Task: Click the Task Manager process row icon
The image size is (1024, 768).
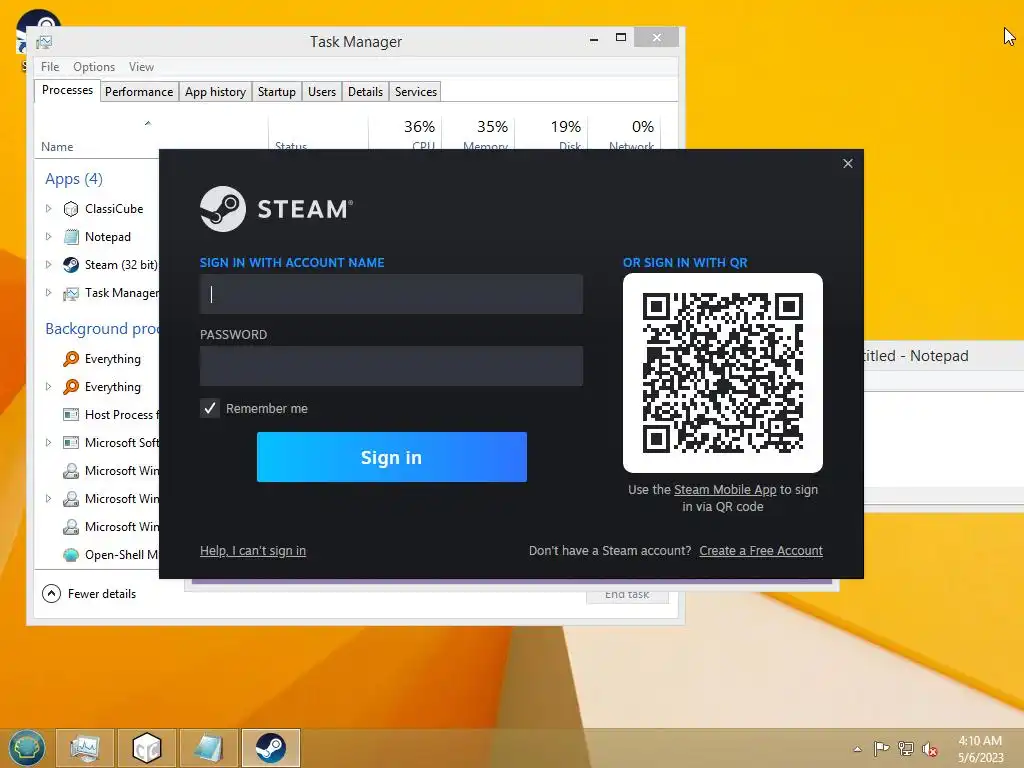Action: coord(71,293)
